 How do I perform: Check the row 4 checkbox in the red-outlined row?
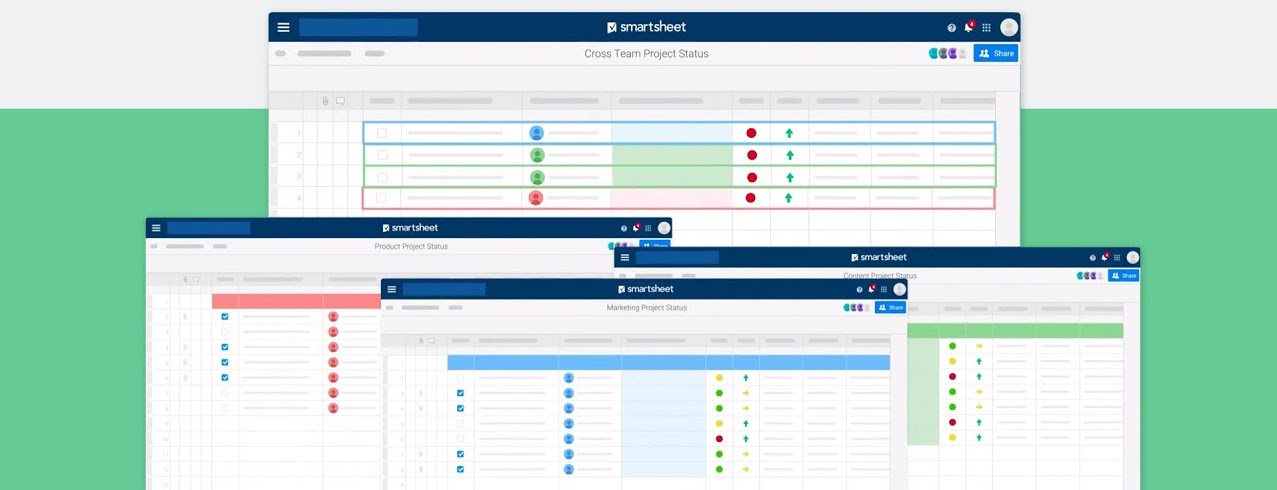pyautogui.click(x=382, y=198)
